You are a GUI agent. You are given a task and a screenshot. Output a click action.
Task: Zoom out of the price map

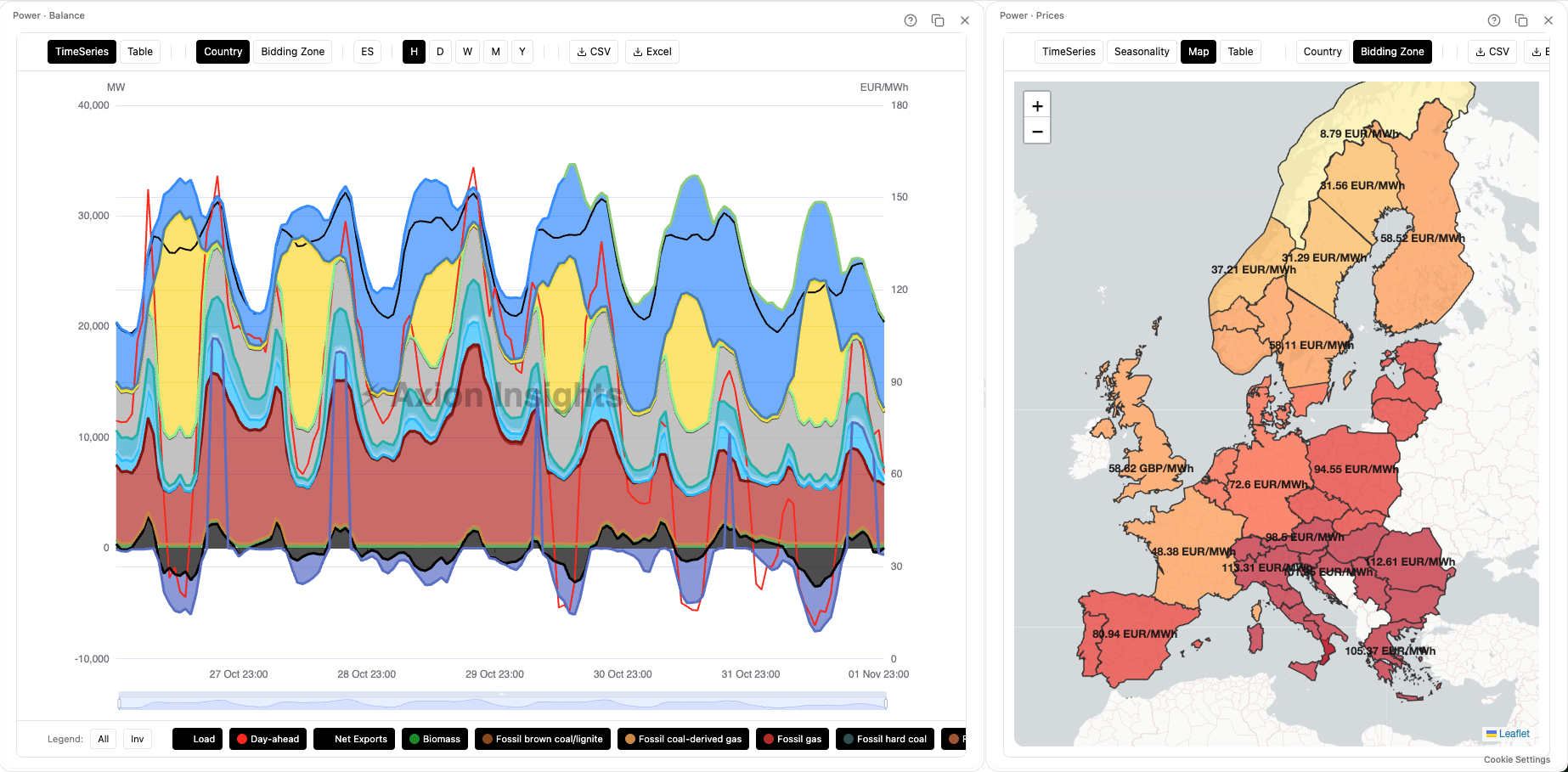pyautogui.click(x=1037, y=132)
